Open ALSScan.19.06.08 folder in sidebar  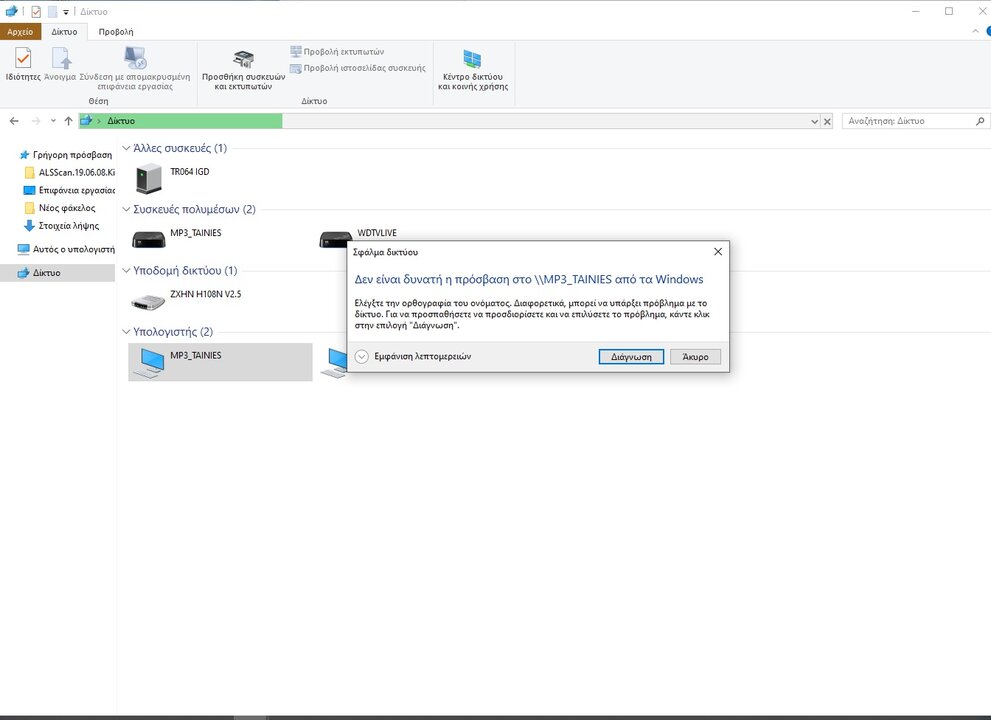point(70,173)
